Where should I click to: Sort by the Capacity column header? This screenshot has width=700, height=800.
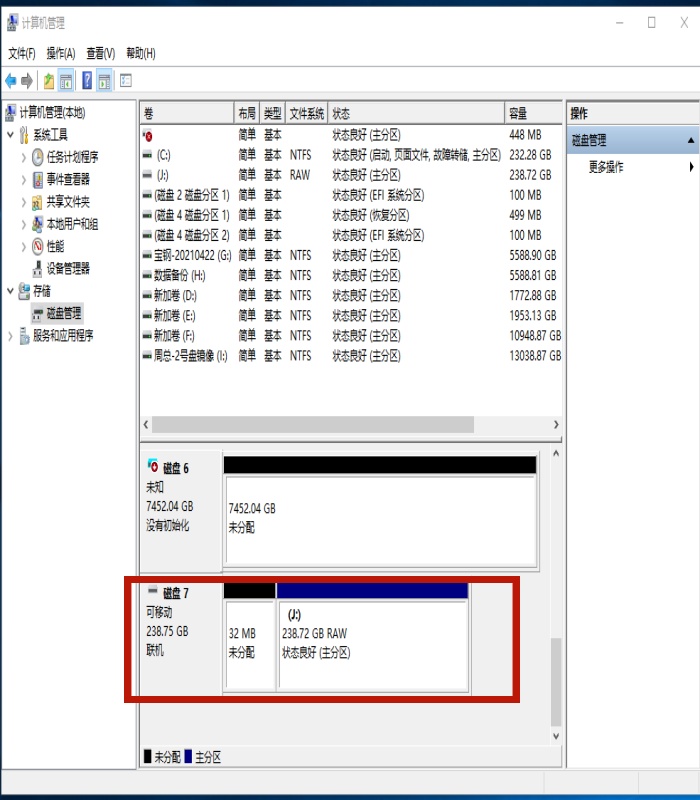(533, 113)
